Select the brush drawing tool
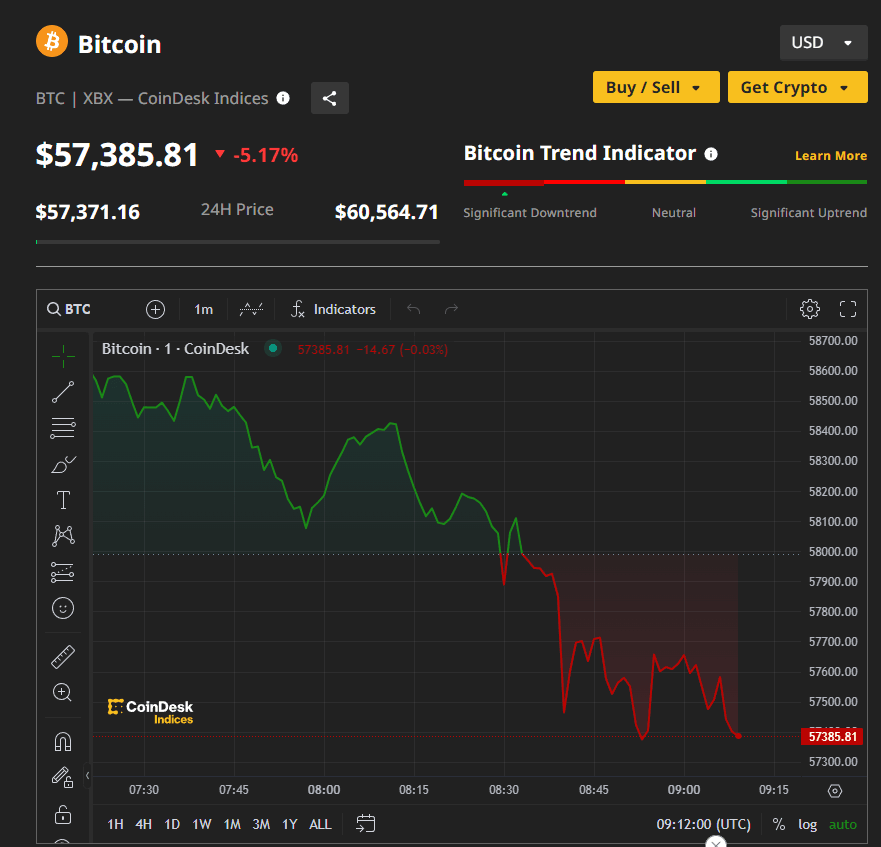881x847 pixels. (63, 464)
